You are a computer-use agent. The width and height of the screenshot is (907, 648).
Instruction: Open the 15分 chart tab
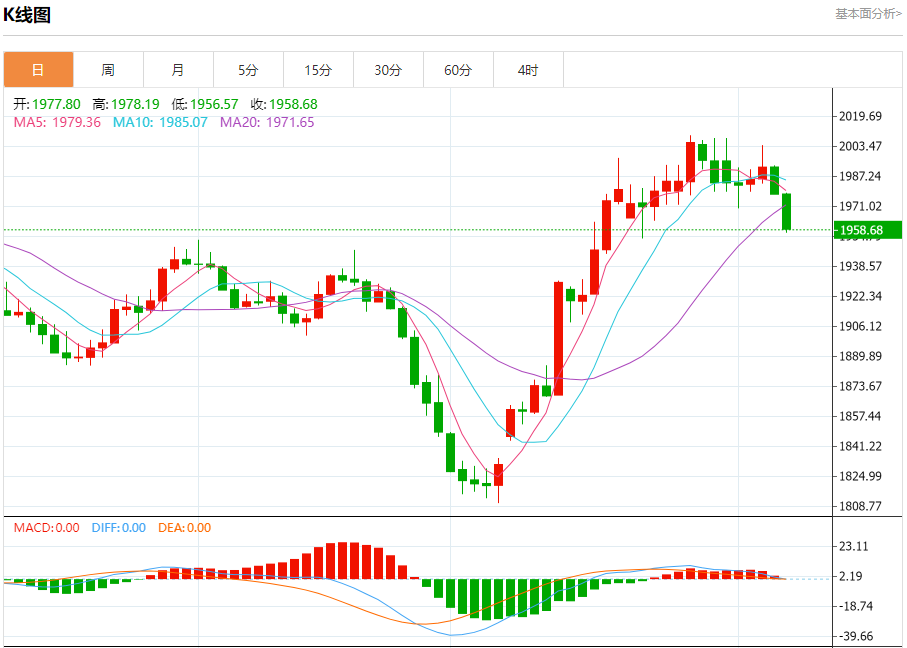coord(318,70)
